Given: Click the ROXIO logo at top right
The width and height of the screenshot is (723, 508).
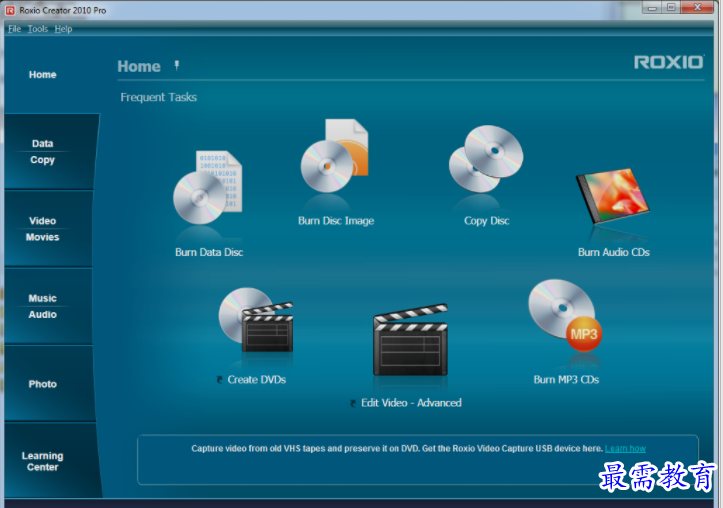Looking at the screenshot, I should tap(669, 62).
